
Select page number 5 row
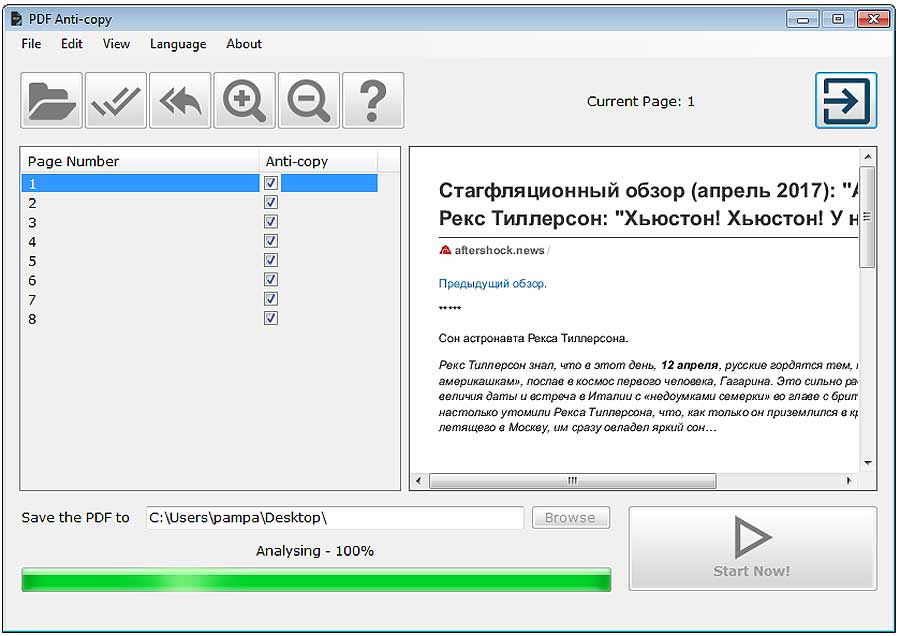199,261
